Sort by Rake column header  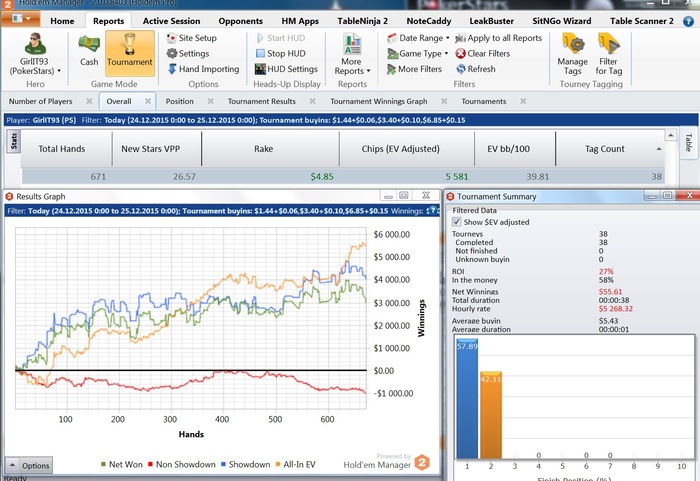coord(271,149)
